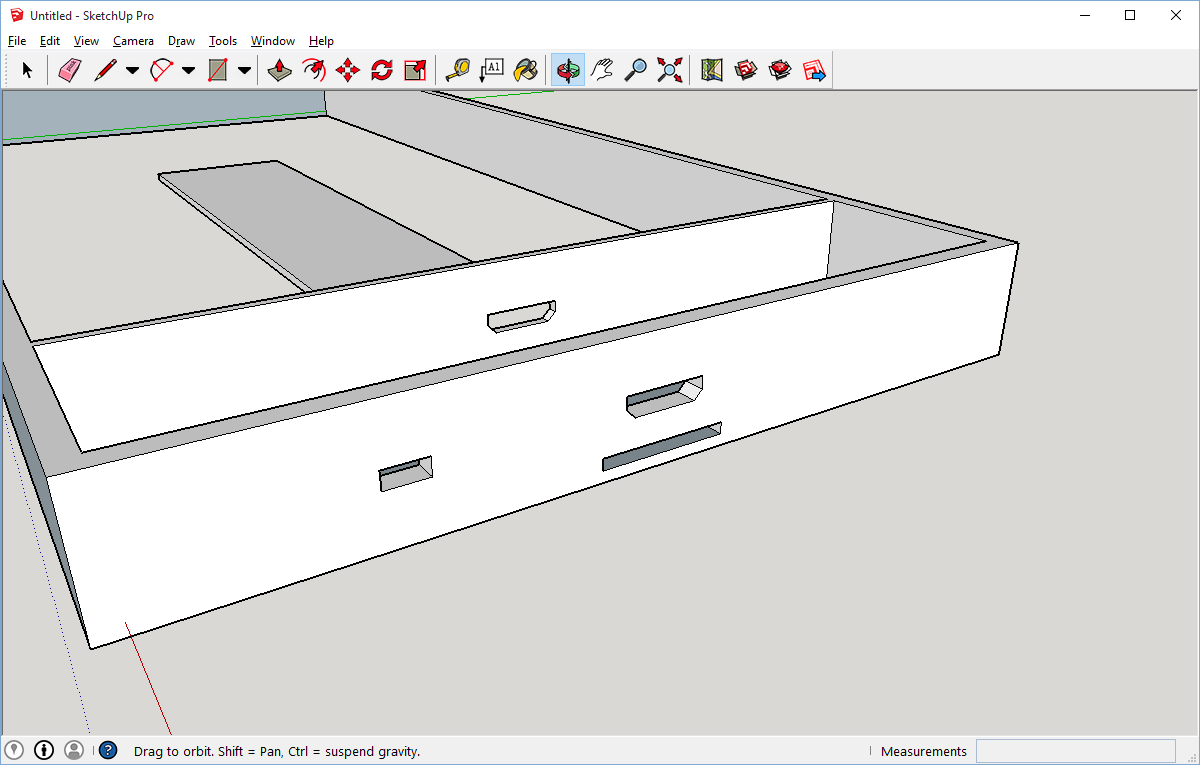Open the Draw menu
This screenshot has height=765, width=1200.
click(x=181, y=41)
